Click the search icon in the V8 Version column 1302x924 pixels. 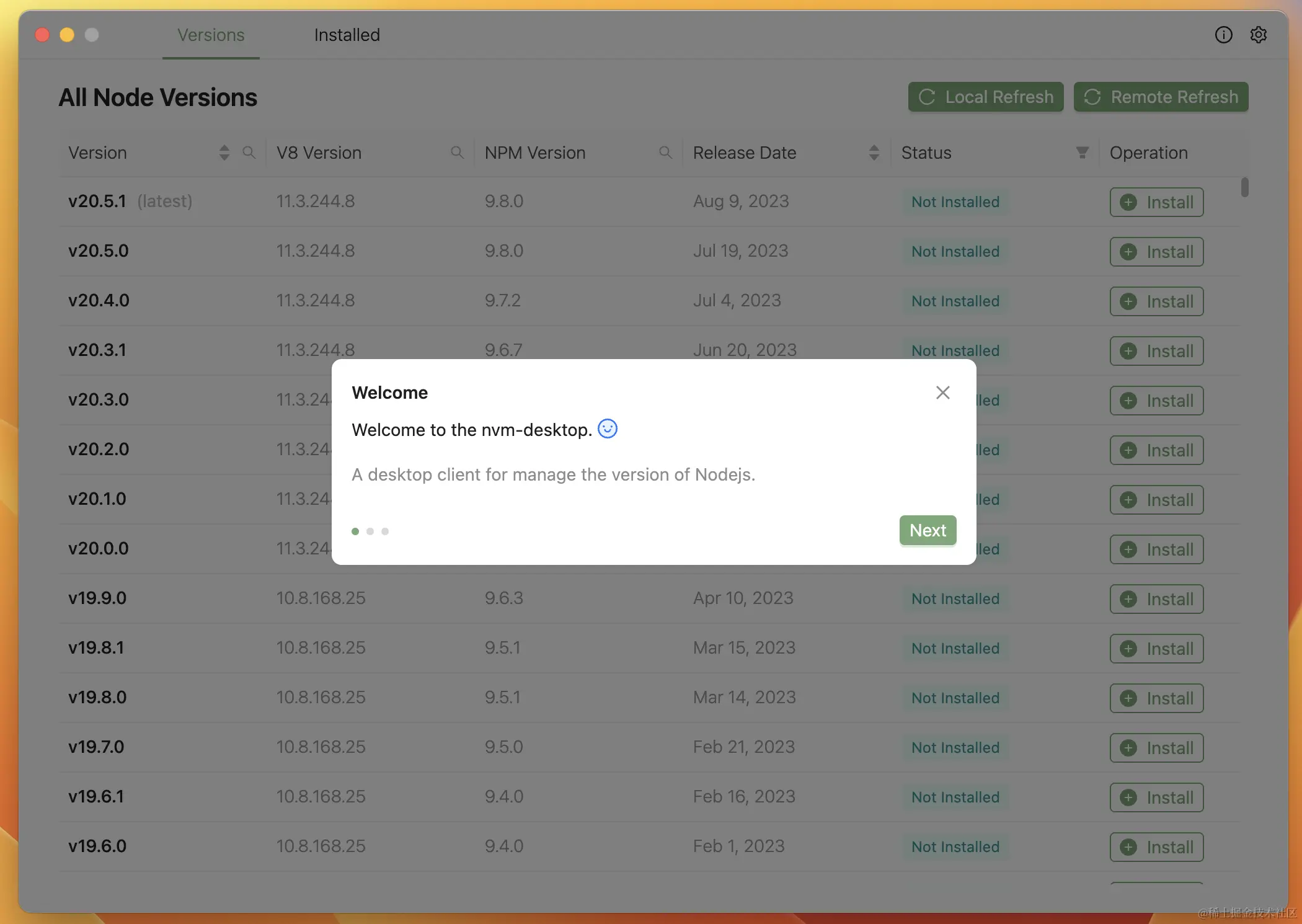[x=458, y=153]
